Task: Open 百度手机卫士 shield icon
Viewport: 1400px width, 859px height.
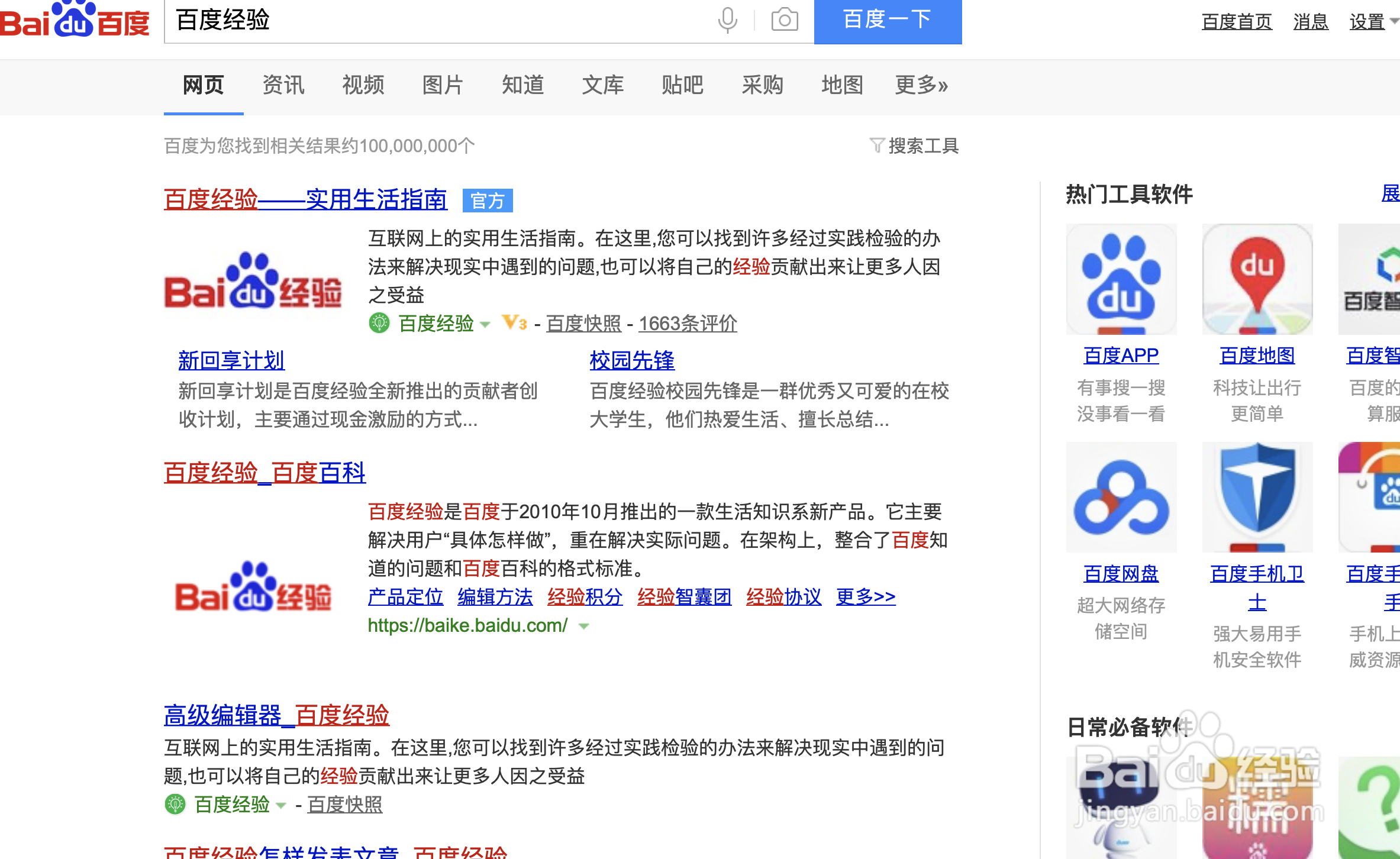Action: (x=1257, y=497)
